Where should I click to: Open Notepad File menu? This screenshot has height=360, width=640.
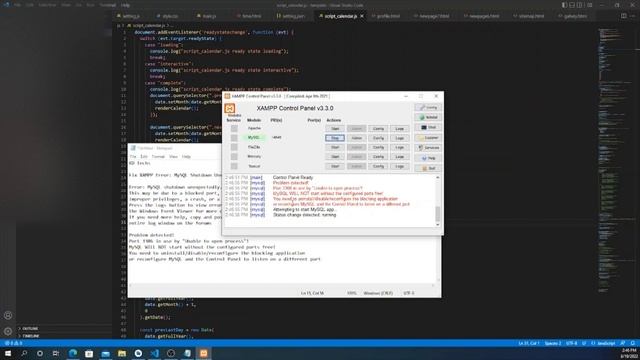(133, 156)
